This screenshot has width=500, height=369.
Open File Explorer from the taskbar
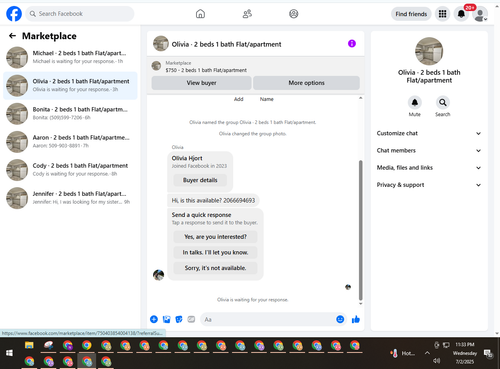[x=29, y=345]
